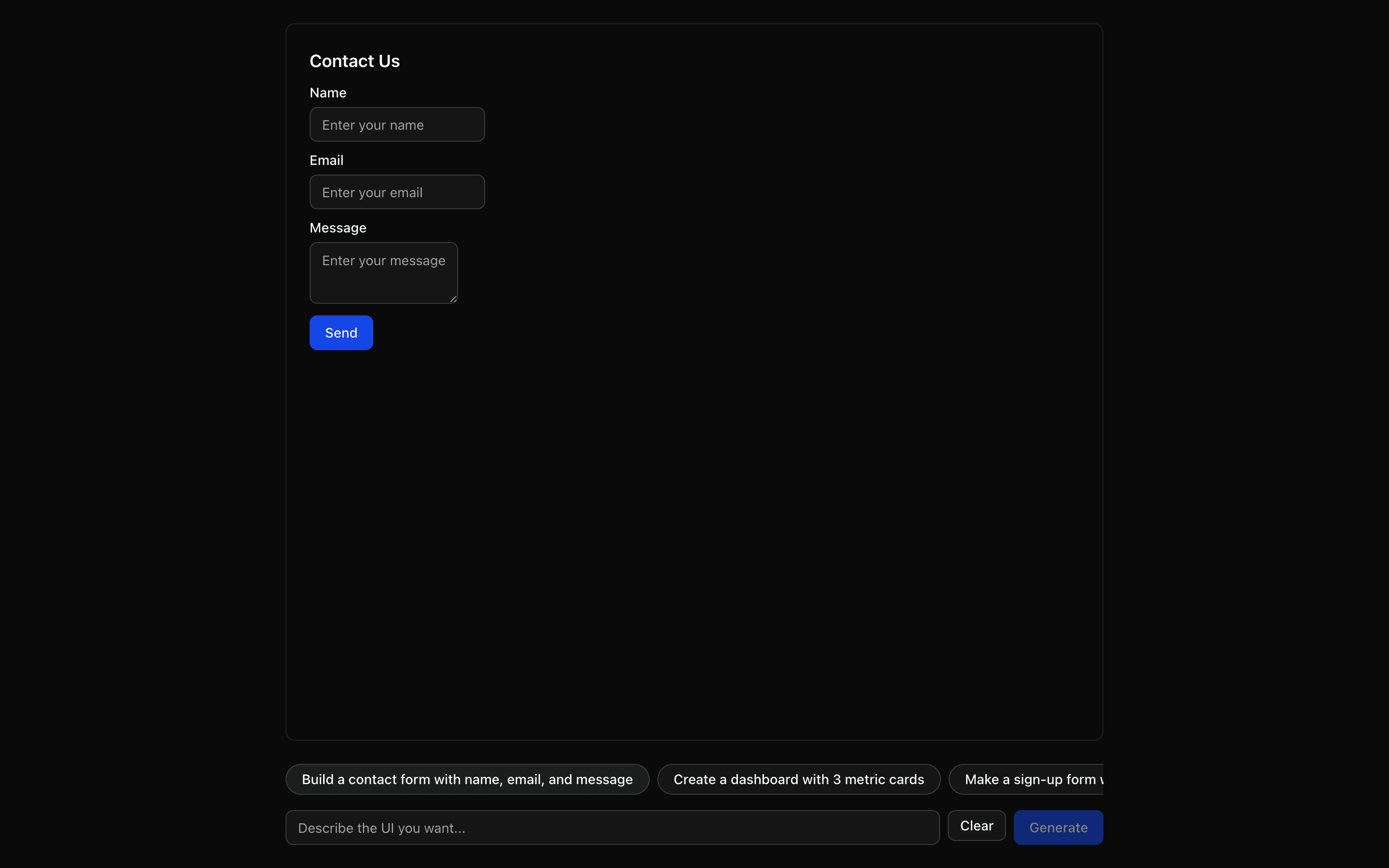This screenshot has height=868, width=1389.
Task: Click the 'Contact Us' form heading
Action: [x=354, y=61]
